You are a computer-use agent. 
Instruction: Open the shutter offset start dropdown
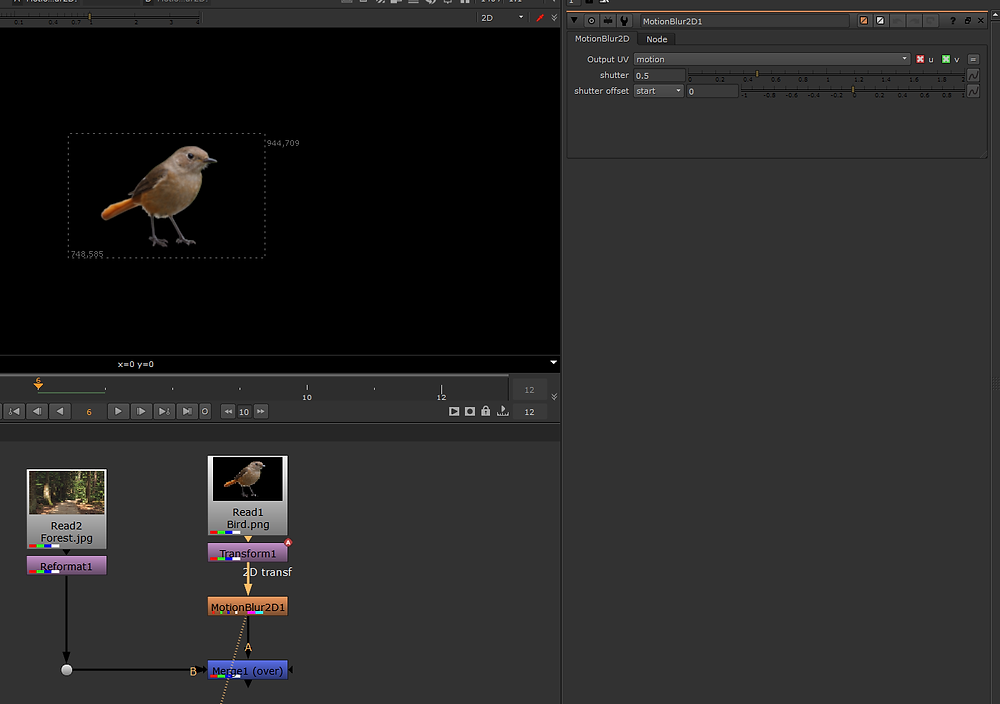[658, 91]
